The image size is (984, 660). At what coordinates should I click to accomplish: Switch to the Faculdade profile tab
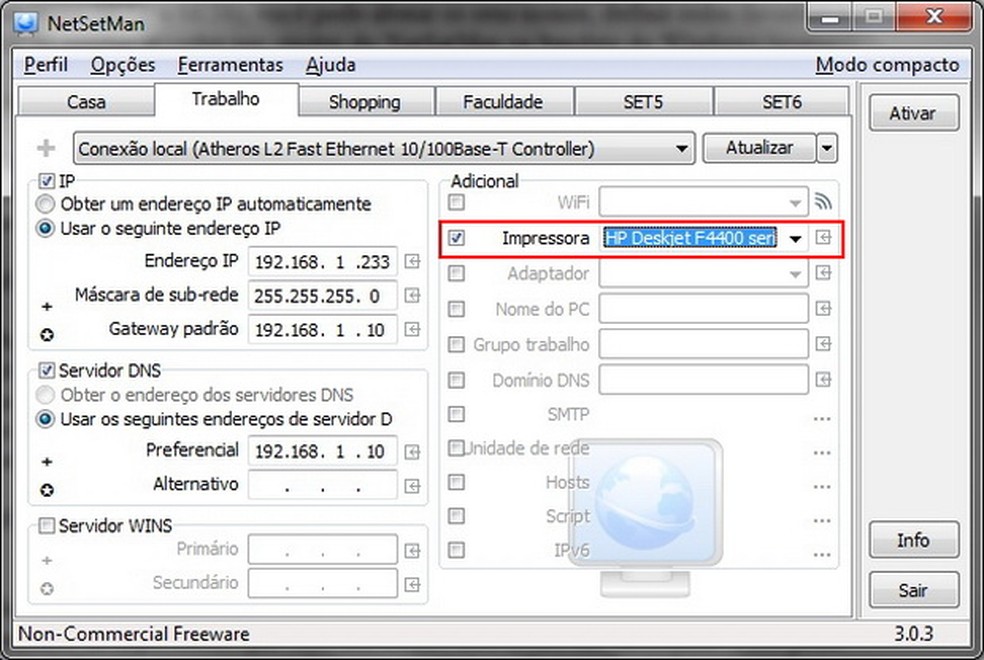503,102
